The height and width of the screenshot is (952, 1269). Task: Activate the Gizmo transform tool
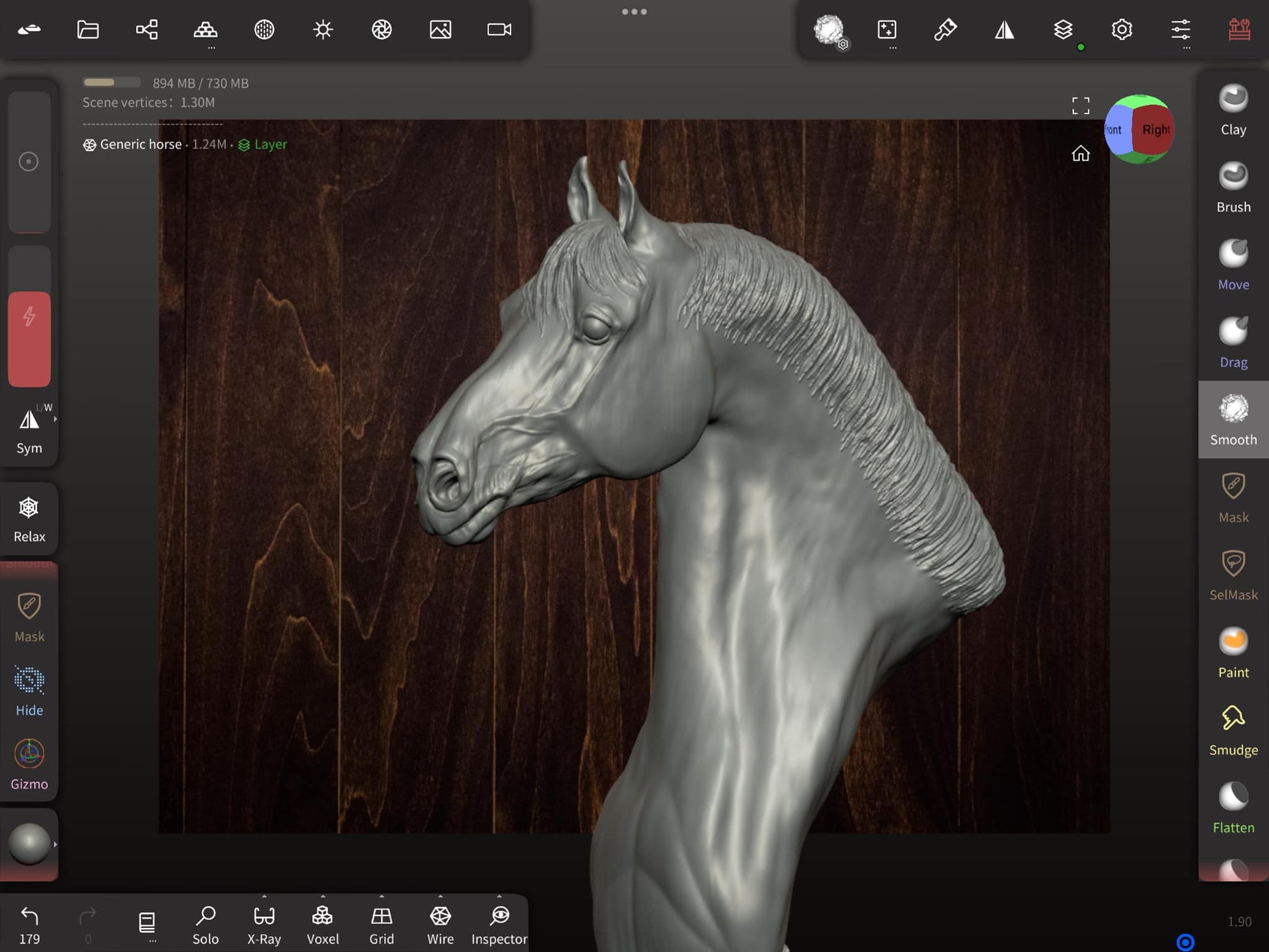point(29,764)
